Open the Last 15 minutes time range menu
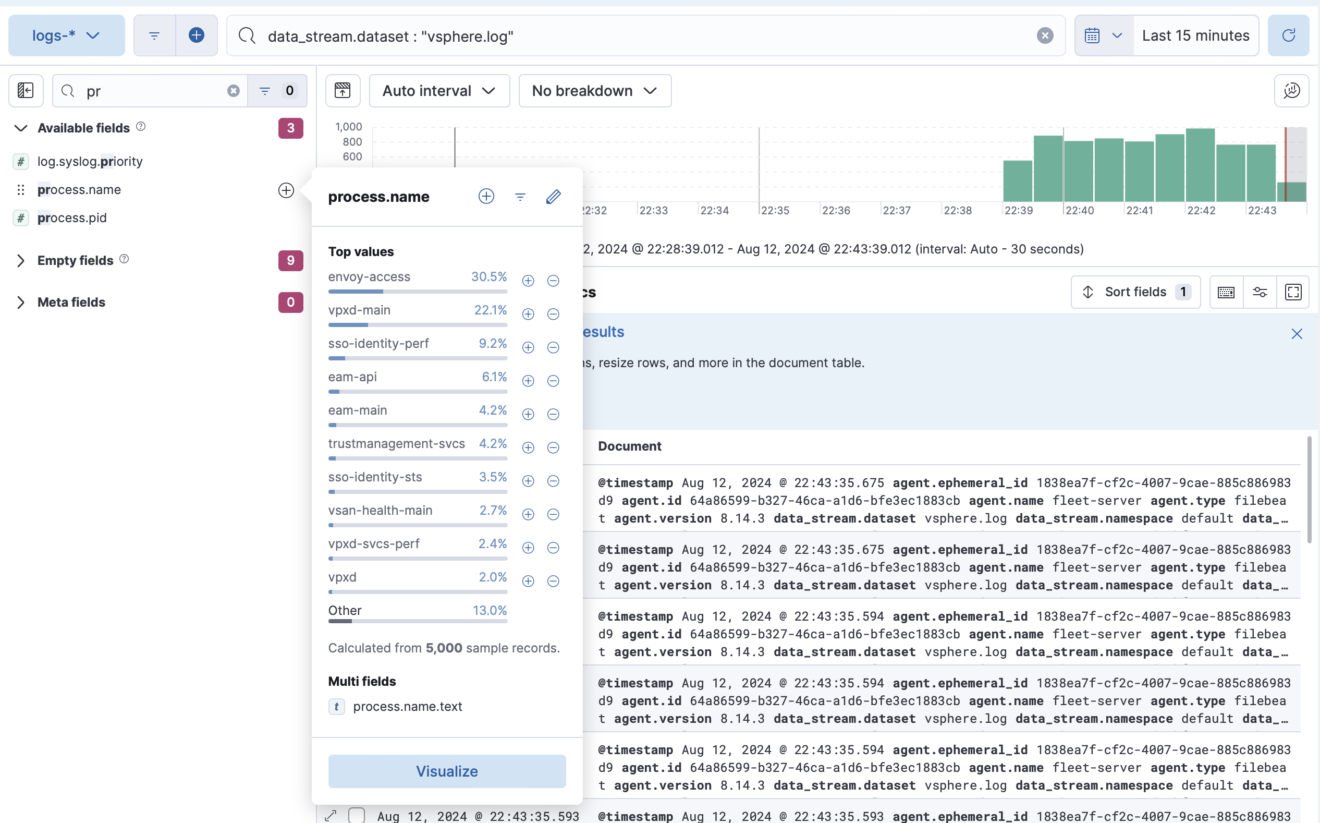This screenshot has height=823, width=1320. pyautogui.click(x=1196, y=35)
